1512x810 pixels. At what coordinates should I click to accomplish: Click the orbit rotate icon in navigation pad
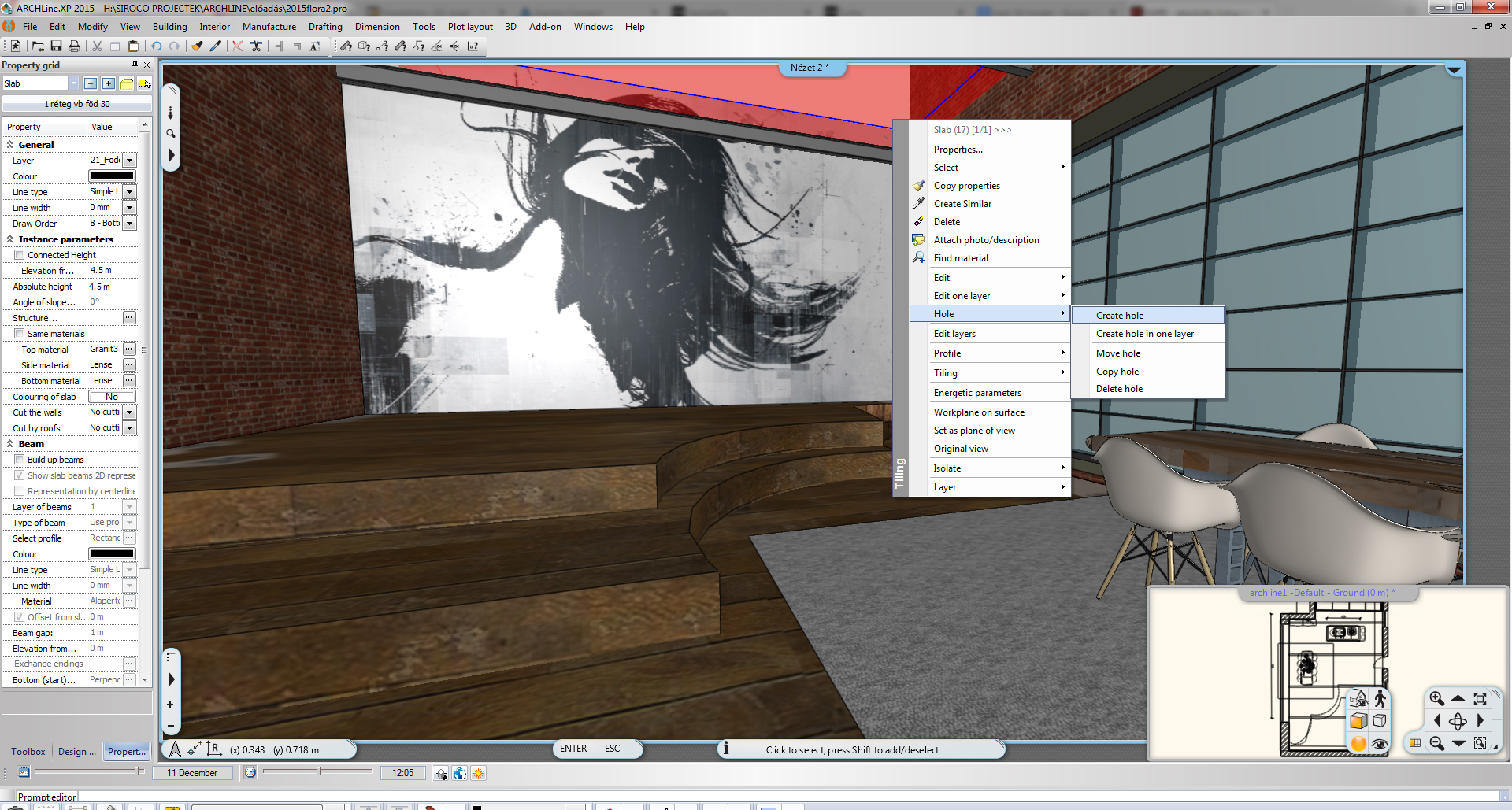[1458, 721]
